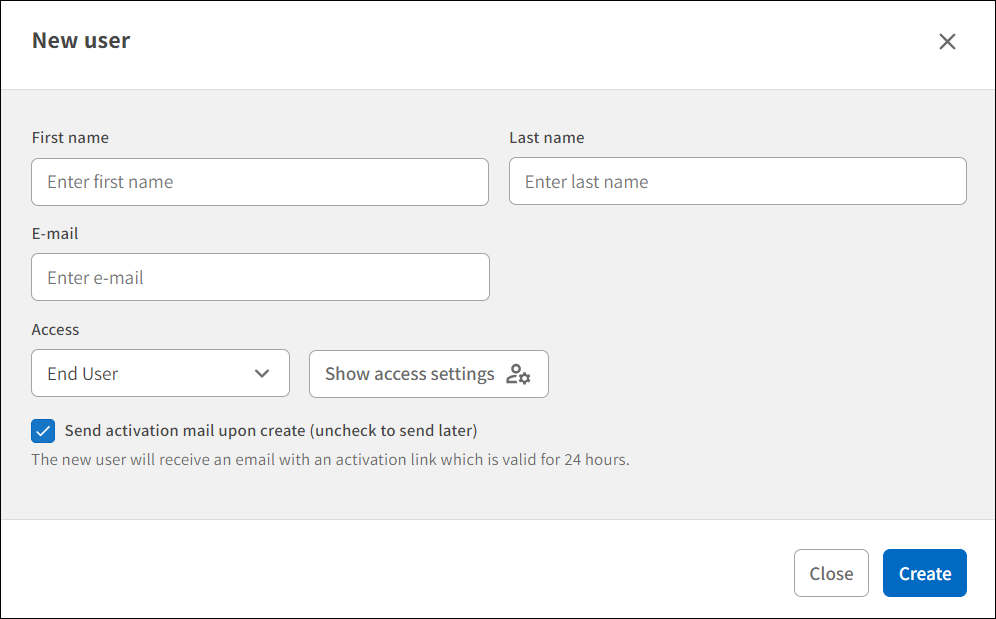Click the white checkmark inside the blue checkbox

point(43,431)
